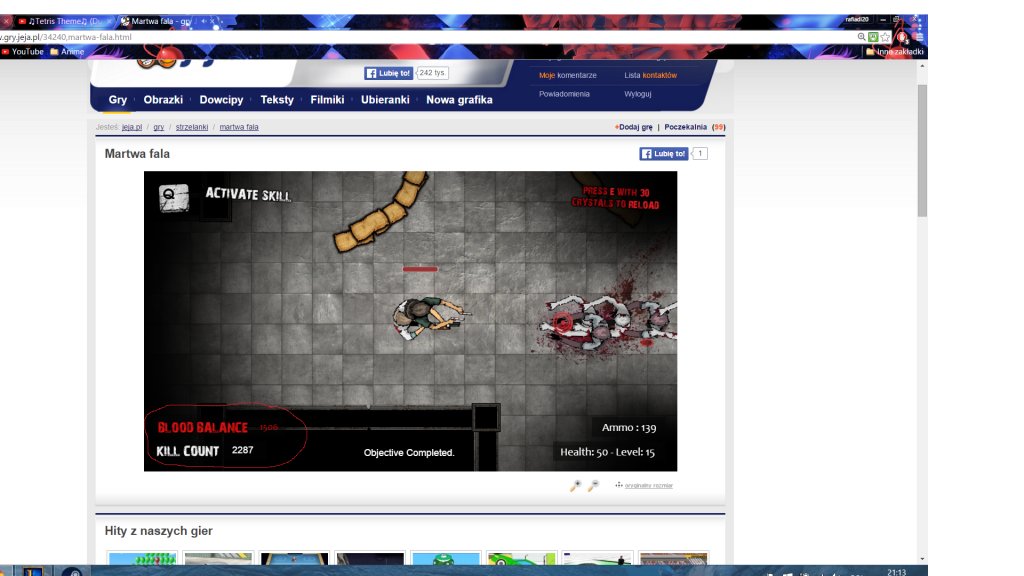Open Lista kontaktów link

click(650, 75)
